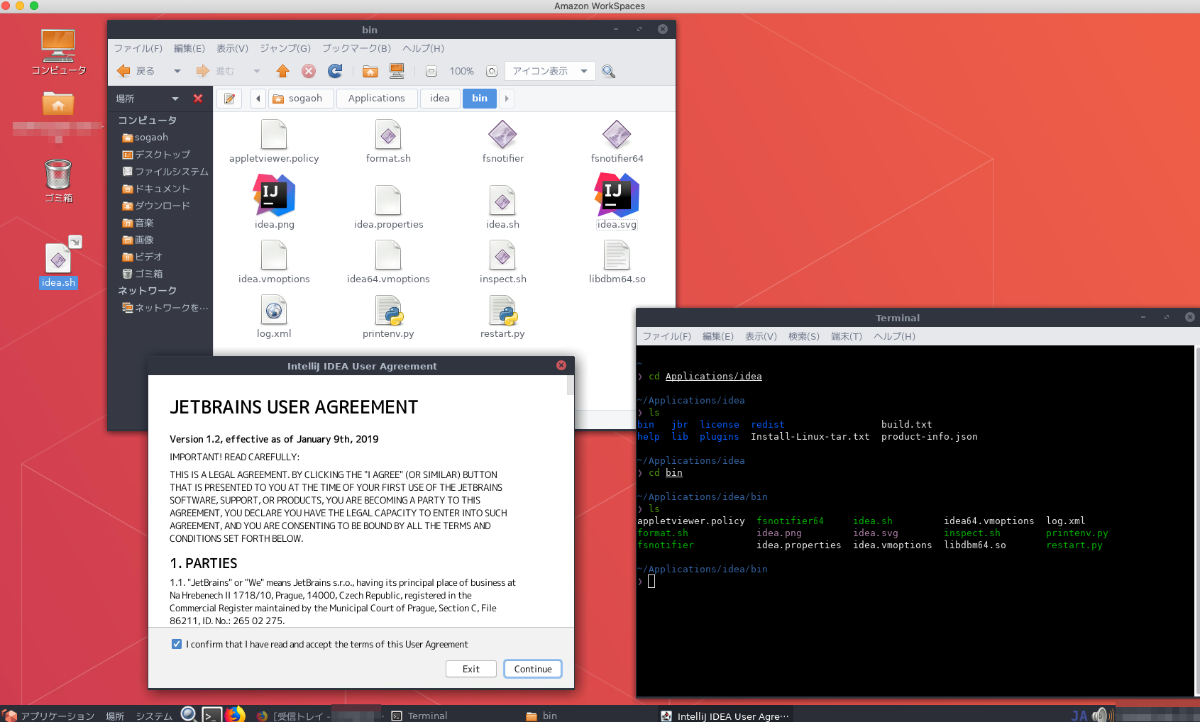This screenshot has height=722, width=1200.
Task: Select appletviewer.policy file icon
Action: coord(274,134)
